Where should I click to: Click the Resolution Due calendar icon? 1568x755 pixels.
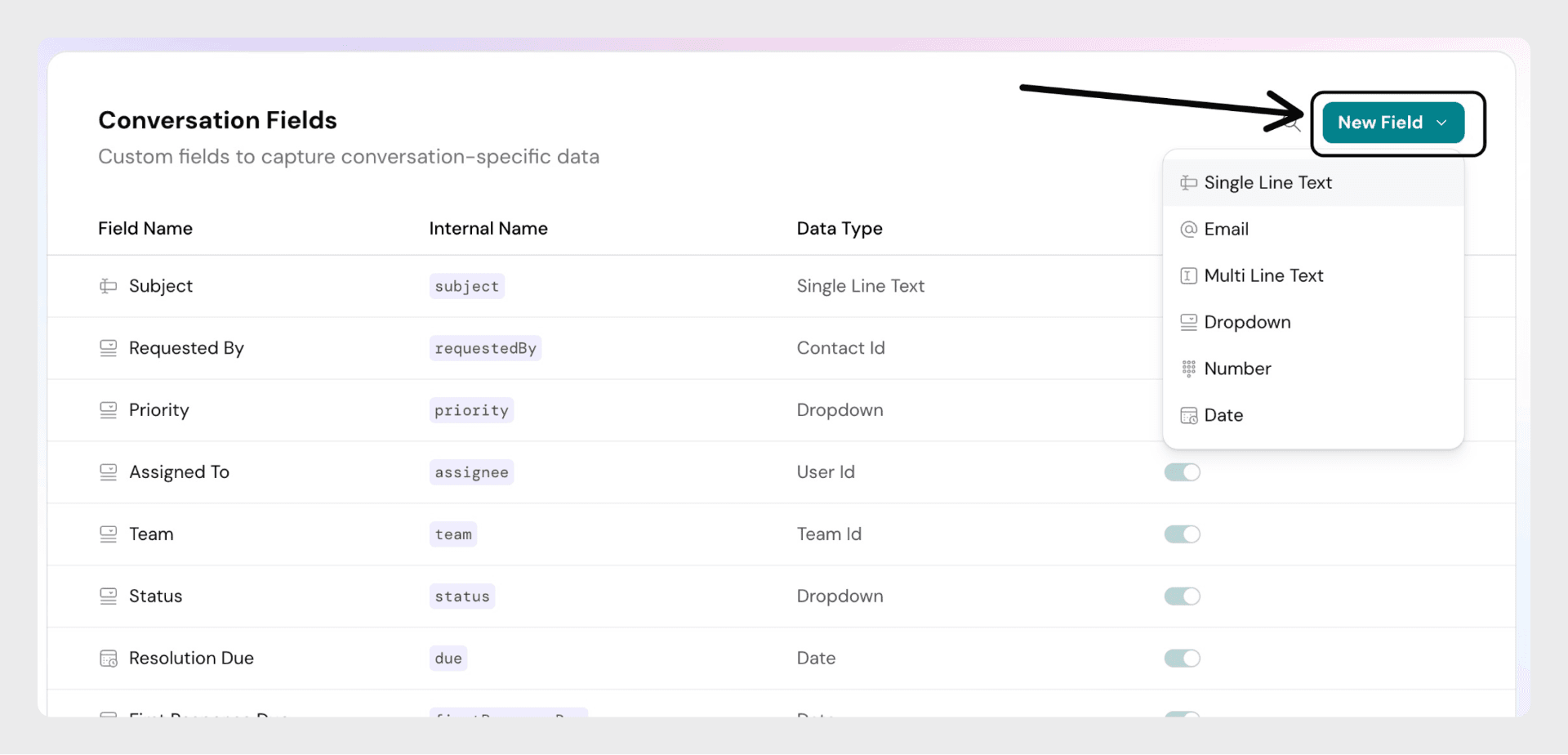(x=108, y=659)
